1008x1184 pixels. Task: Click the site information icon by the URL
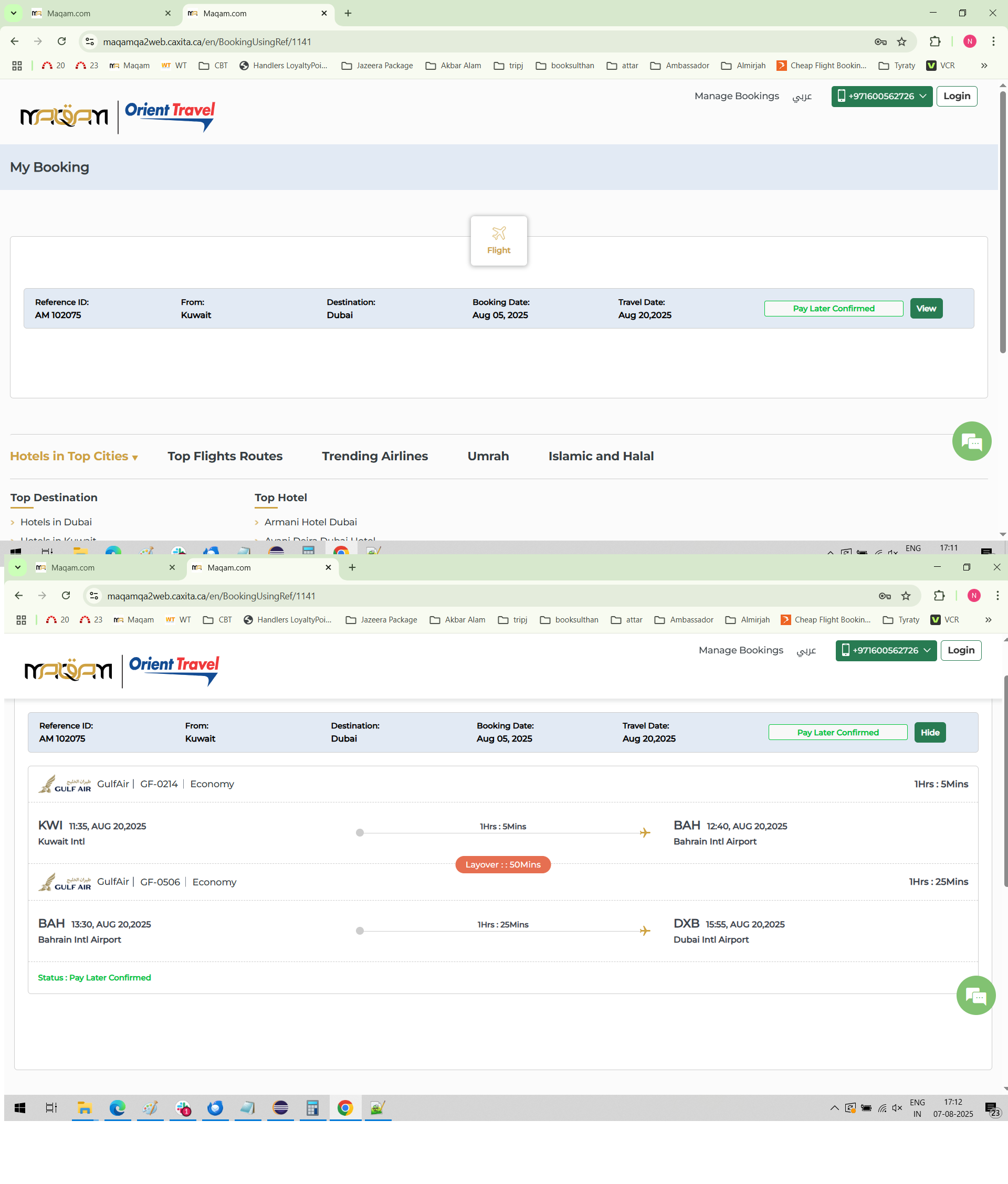click(90, 41)
